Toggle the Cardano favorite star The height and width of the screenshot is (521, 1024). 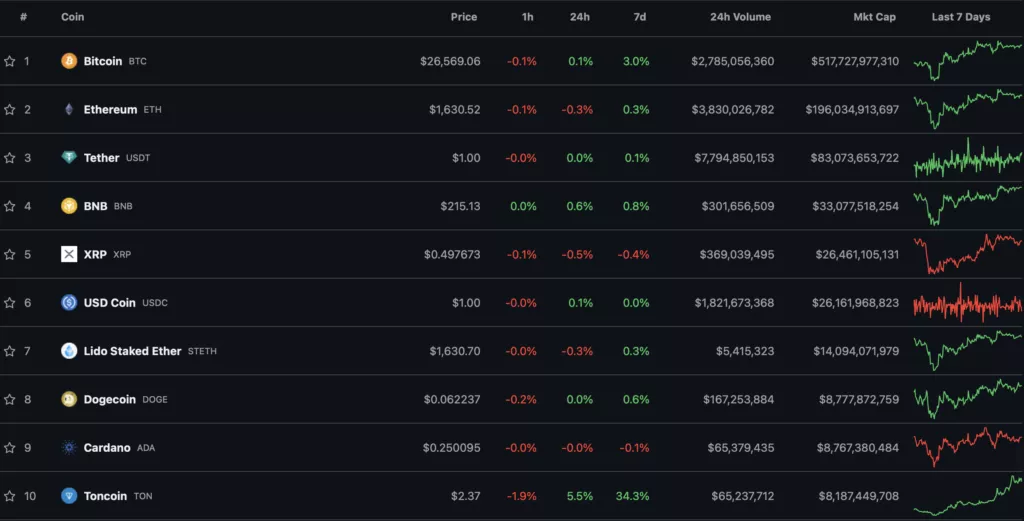tap(10, 447)
